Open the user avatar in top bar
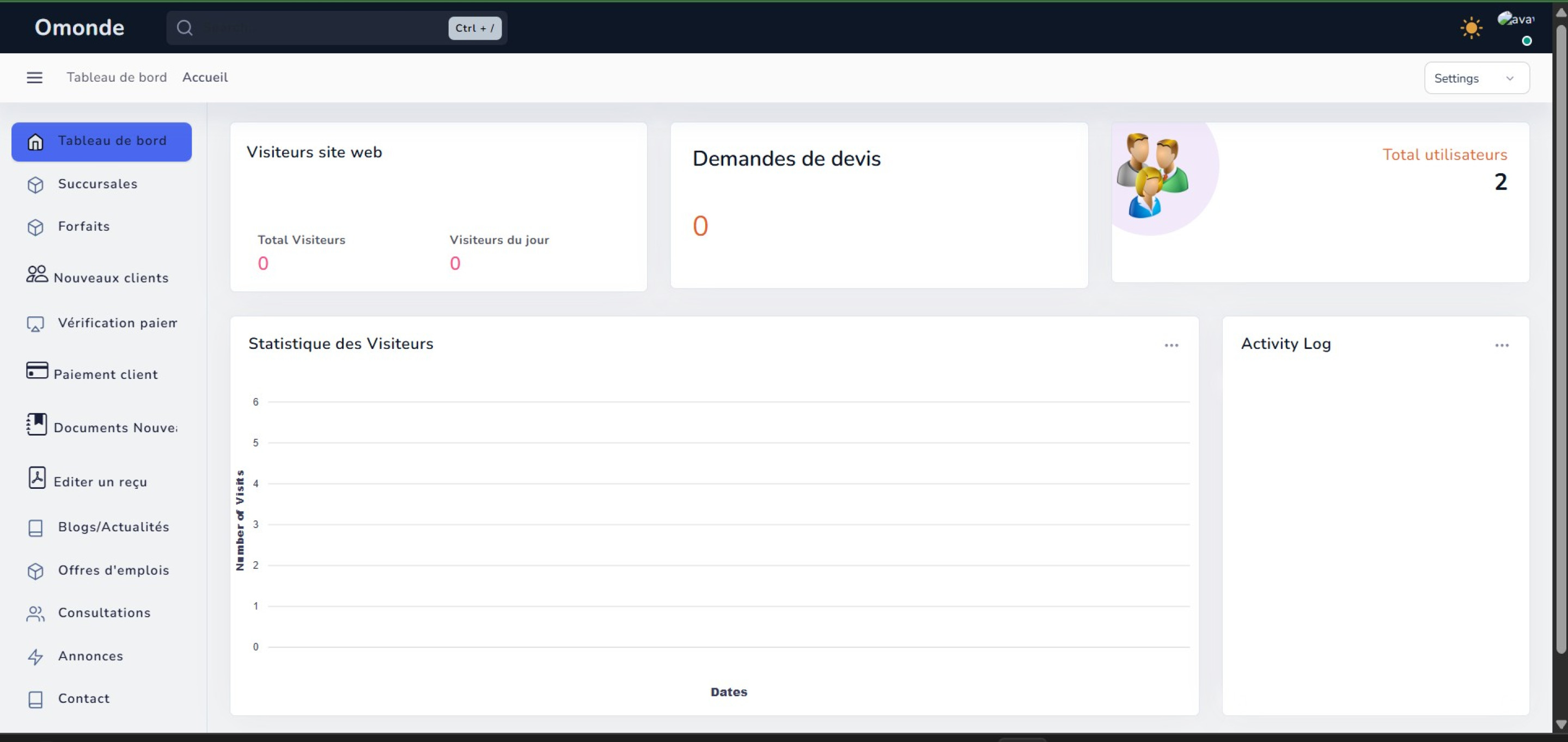Screen dimensions: 1568x742 click(x=1515, y=20)
